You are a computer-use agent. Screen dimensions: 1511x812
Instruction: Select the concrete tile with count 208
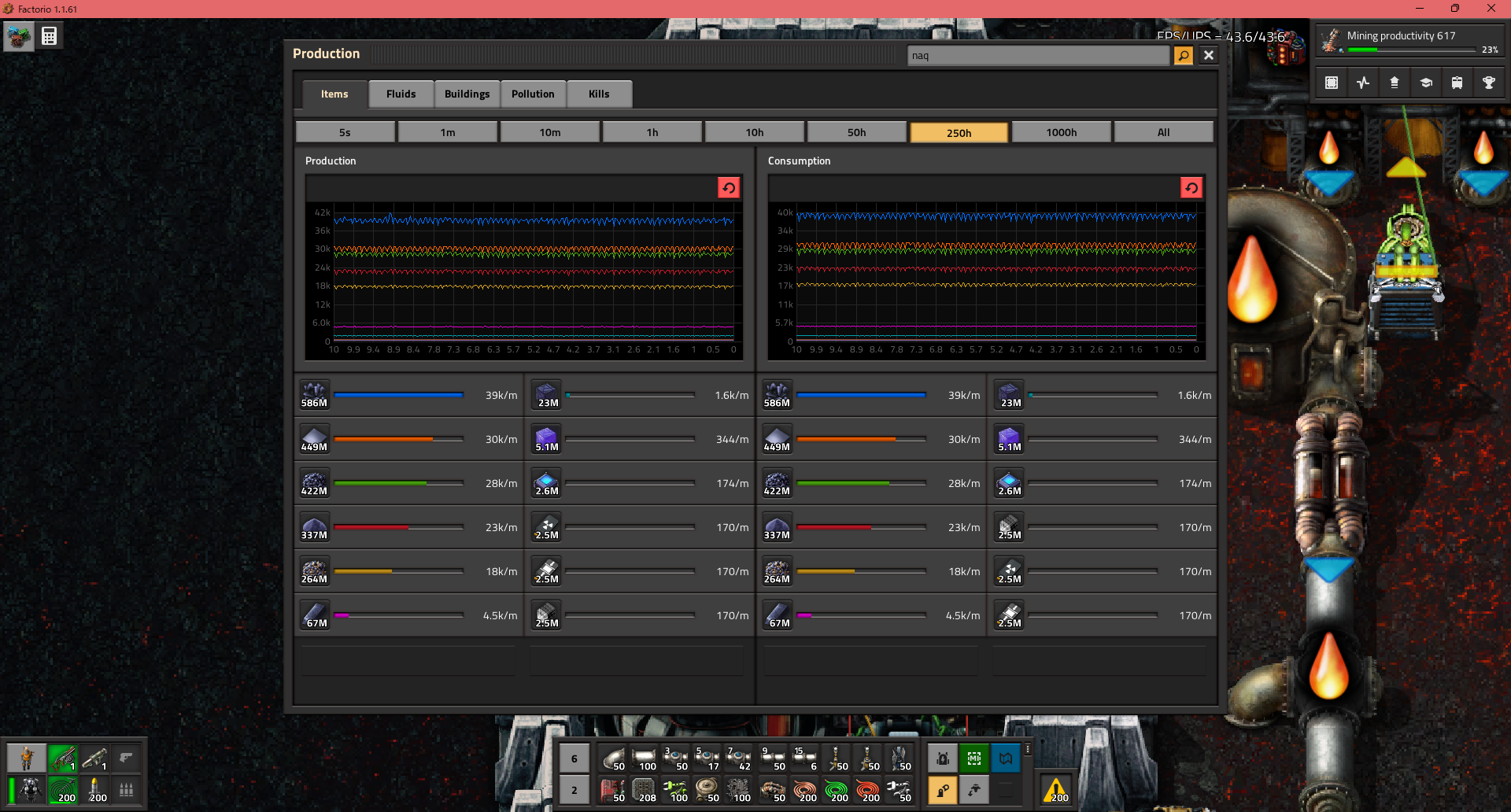click(644, 790)
